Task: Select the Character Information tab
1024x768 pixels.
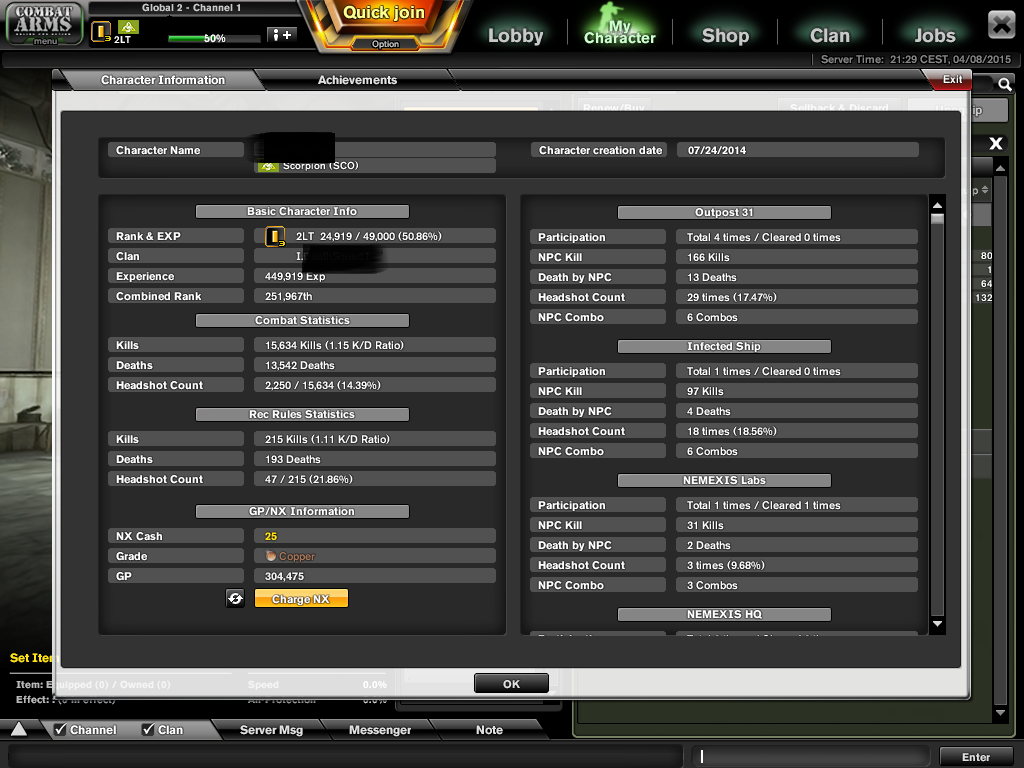Action: [163, 80]
